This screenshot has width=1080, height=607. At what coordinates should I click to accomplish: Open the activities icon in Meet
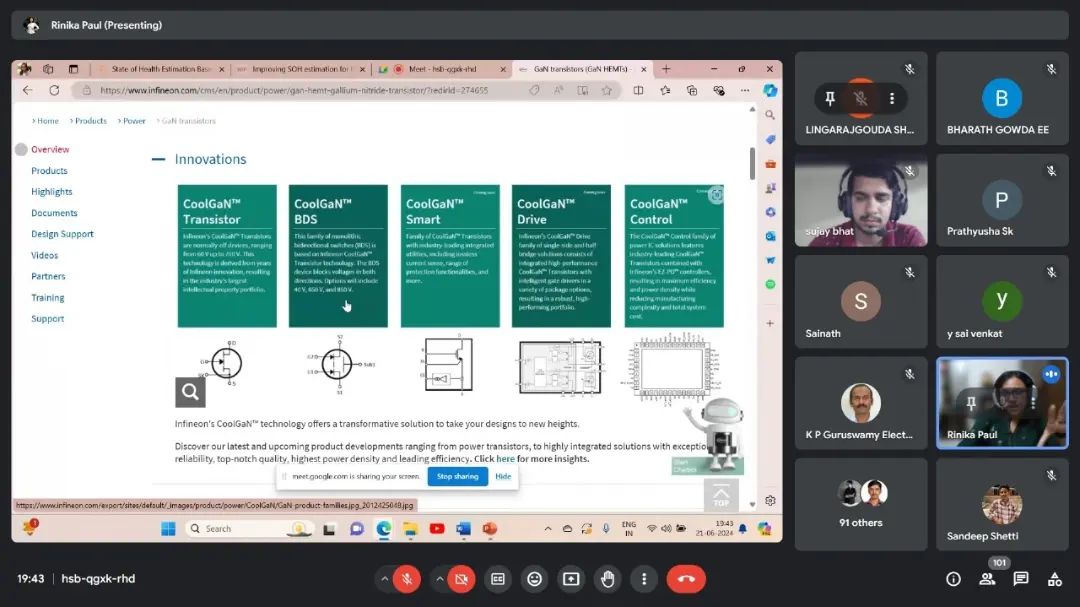tap(1055, 579)
